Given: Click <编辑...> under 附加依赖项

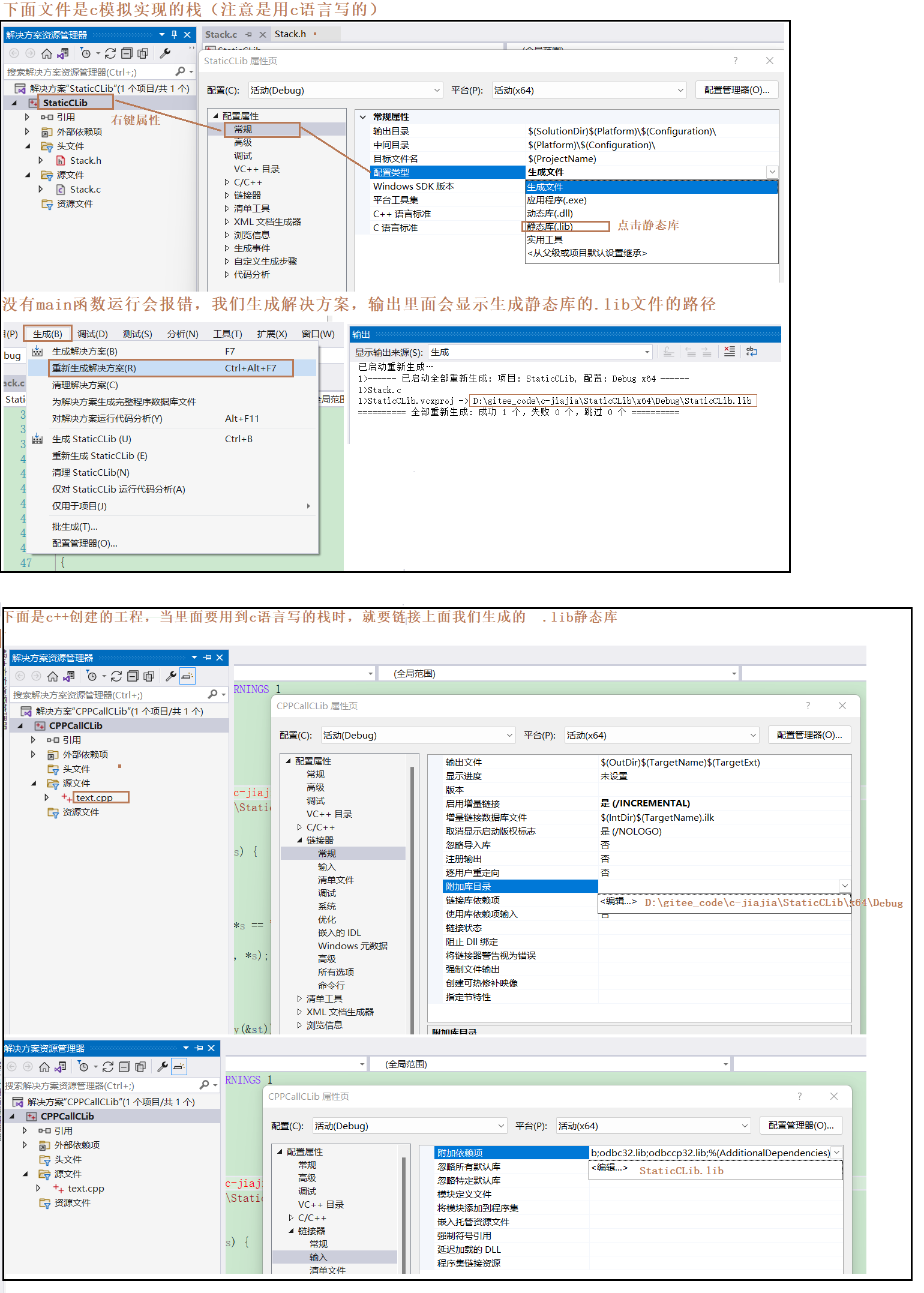Looking at the screenshot, I should tap(610, 1167).
